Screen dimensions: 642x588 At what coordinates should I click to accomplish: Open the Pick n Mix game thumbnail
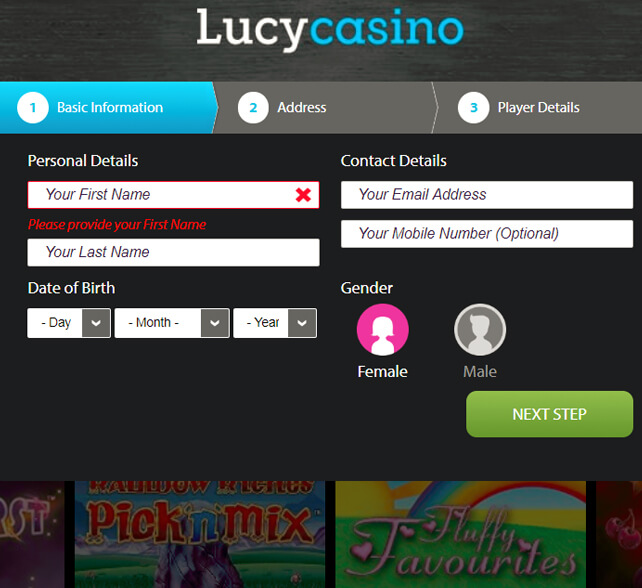click(x=200, y=534)
